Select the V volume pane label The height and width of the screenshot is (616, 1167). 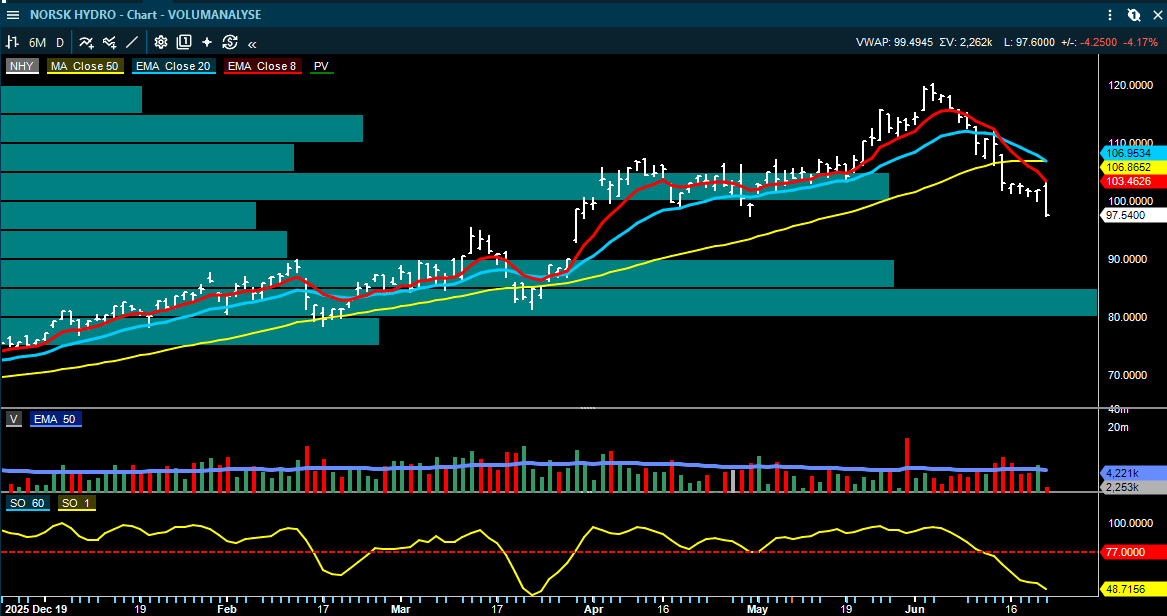pyautogui.click(x=13, y=419)
